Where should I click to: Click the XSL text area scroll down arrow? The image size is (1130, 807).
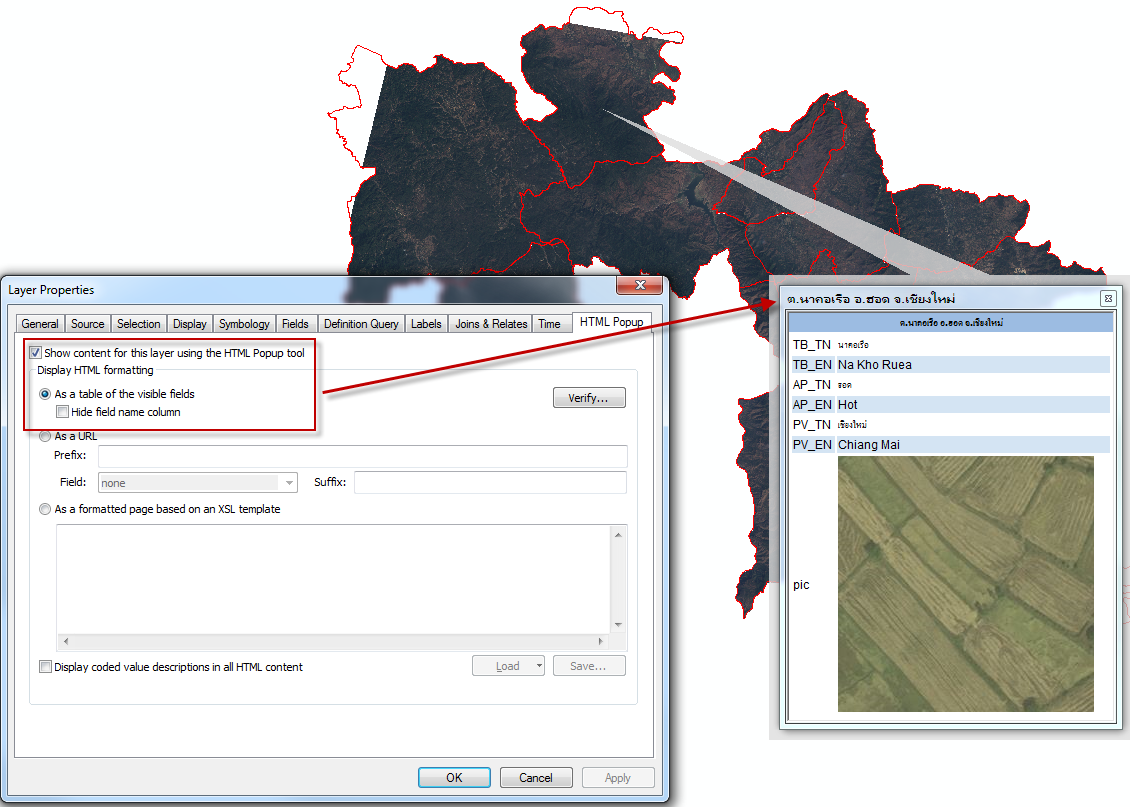(x=618, y=625)
